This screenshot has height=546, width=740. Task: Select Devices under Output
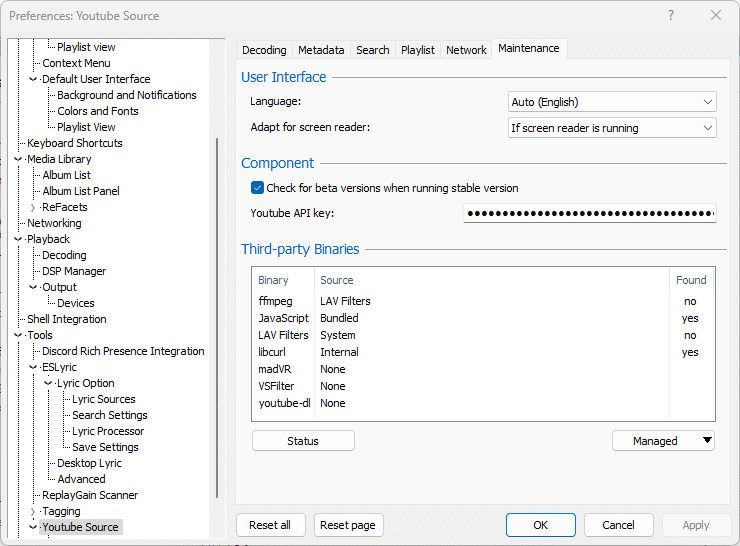click(76, 303)
